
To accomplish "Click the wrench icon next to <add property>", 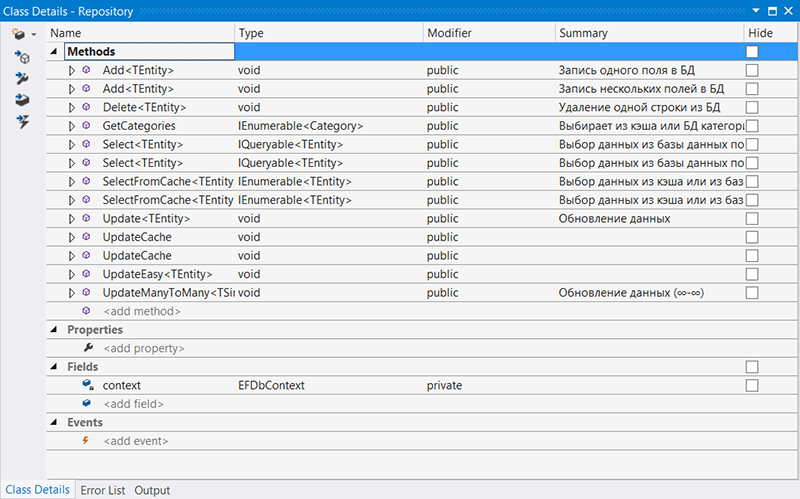I will point(88,347).
